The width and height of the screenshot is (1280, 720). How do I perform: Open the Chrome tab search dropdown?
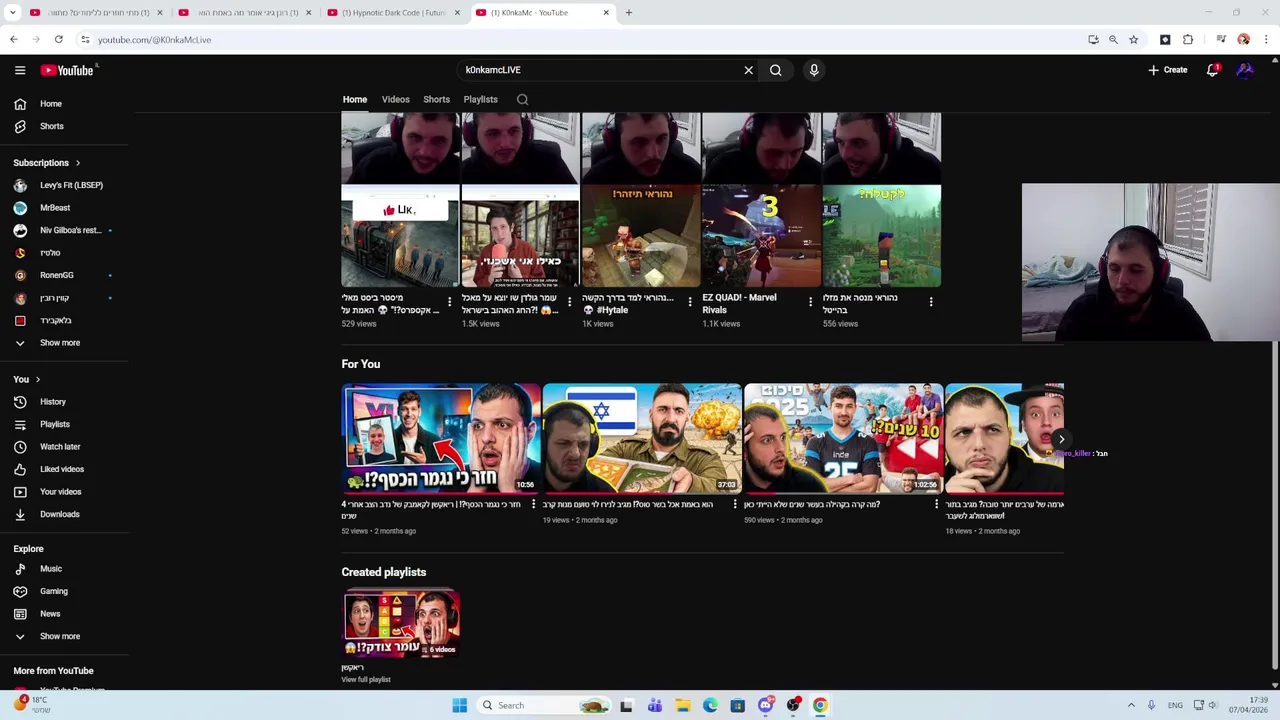[x=12, y=13]
